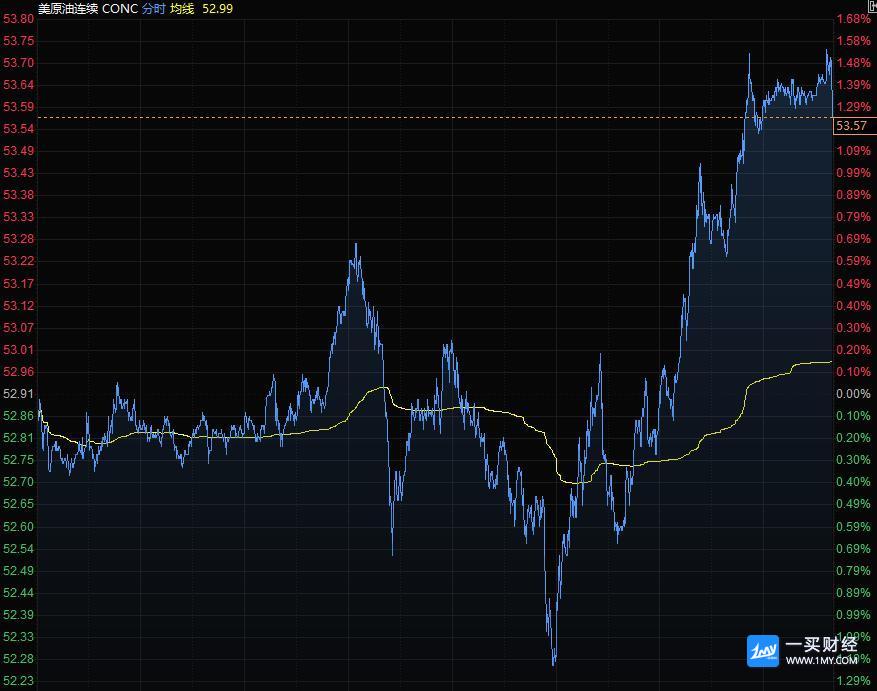Image resolution: width=877 pixels, height=691 pixels.
Task: Click the 52.44 price axis label
Action: click(x=18, y=593)
